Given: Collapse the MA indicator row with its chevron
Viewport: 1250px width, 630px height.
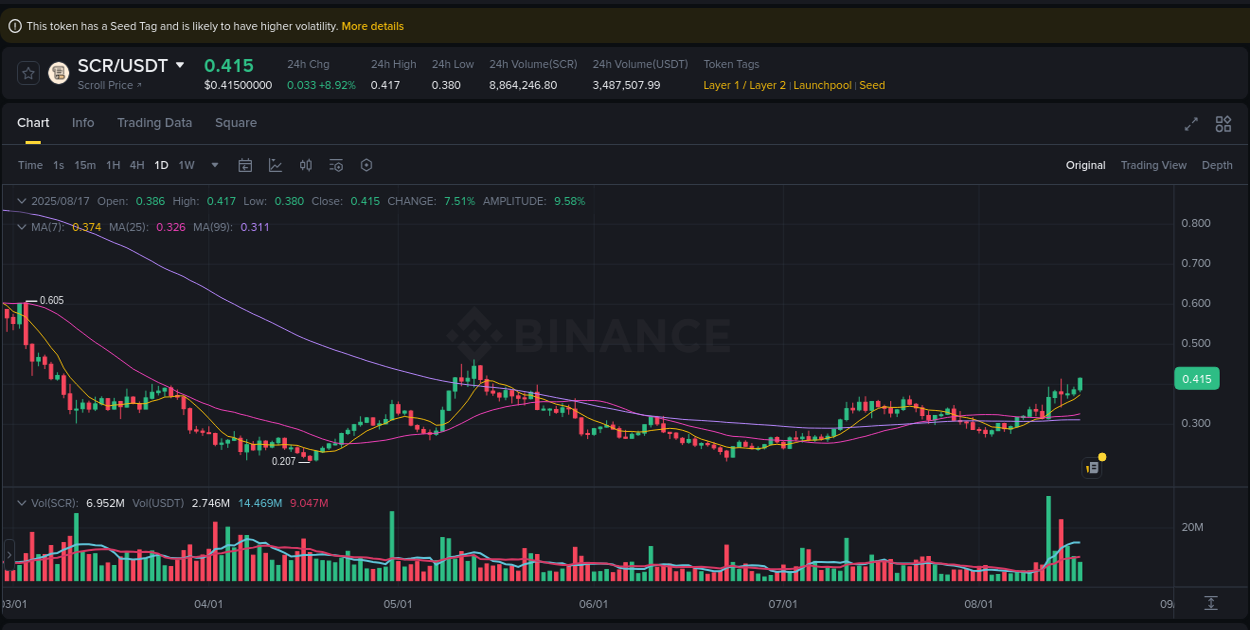Looking at the screenshot, I should click(x=20, y=227).
